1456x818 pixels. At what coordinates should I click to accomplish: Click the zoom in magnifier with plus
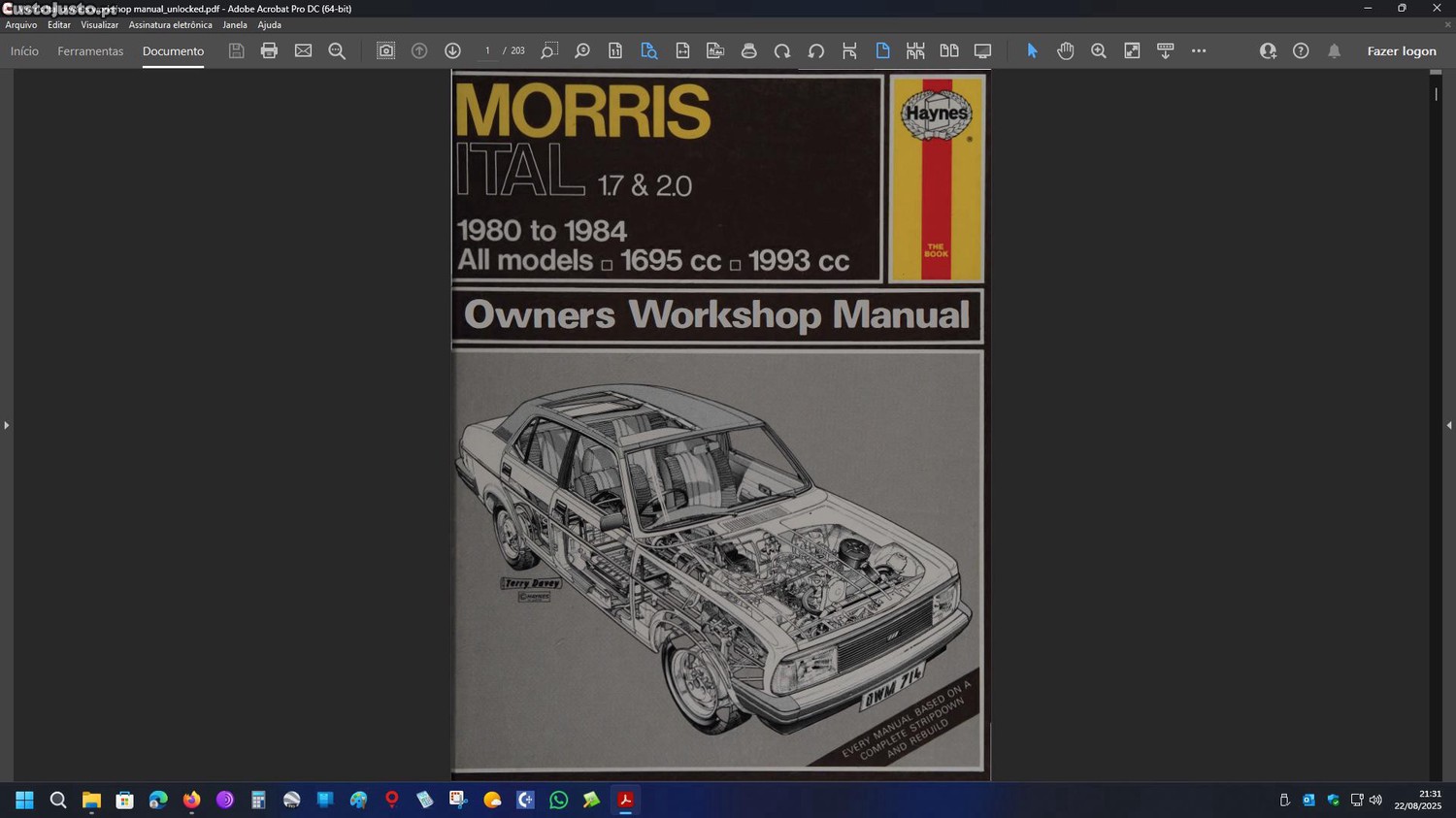[1098, 50]
